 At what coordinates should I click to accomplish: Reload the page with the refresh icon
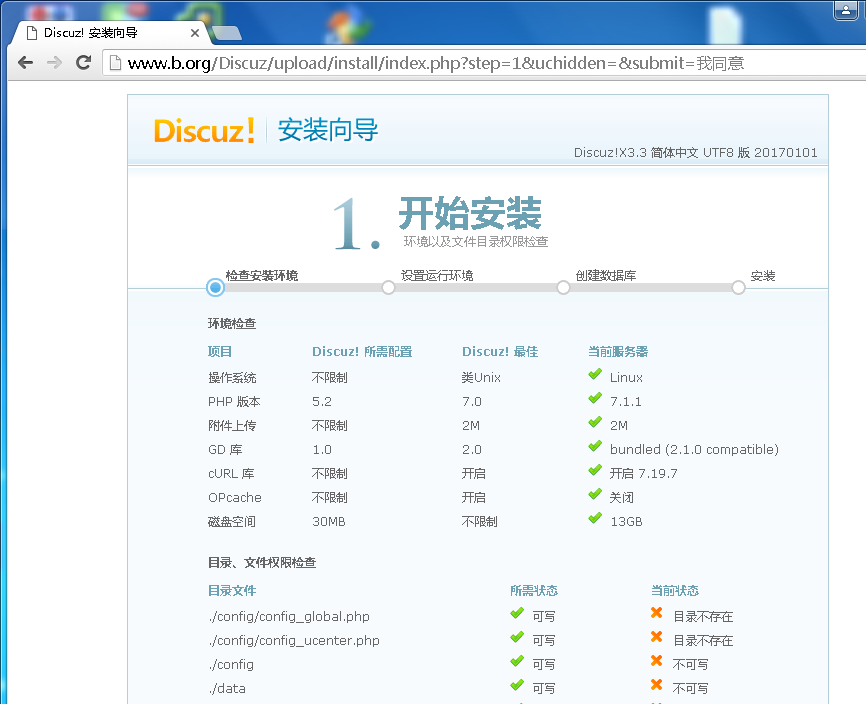point(83,62)
